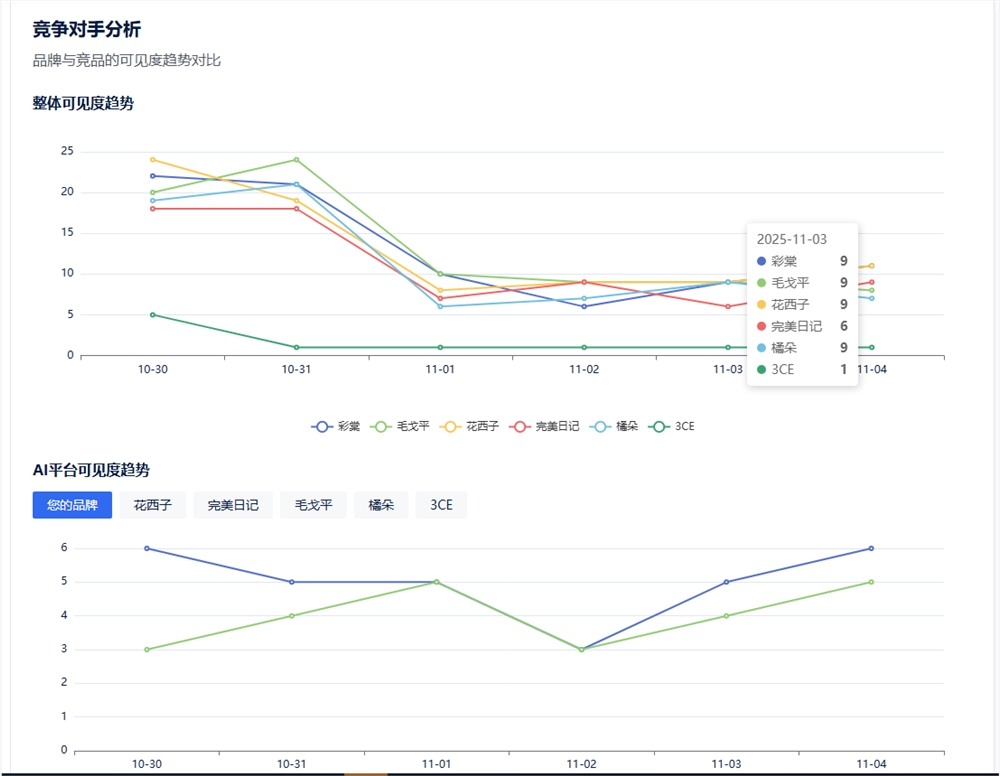The width and height of the screenshot is (1000, 776).
Task: Click 彩棠 data point at 11-02 in top chart
Action: 584,307
